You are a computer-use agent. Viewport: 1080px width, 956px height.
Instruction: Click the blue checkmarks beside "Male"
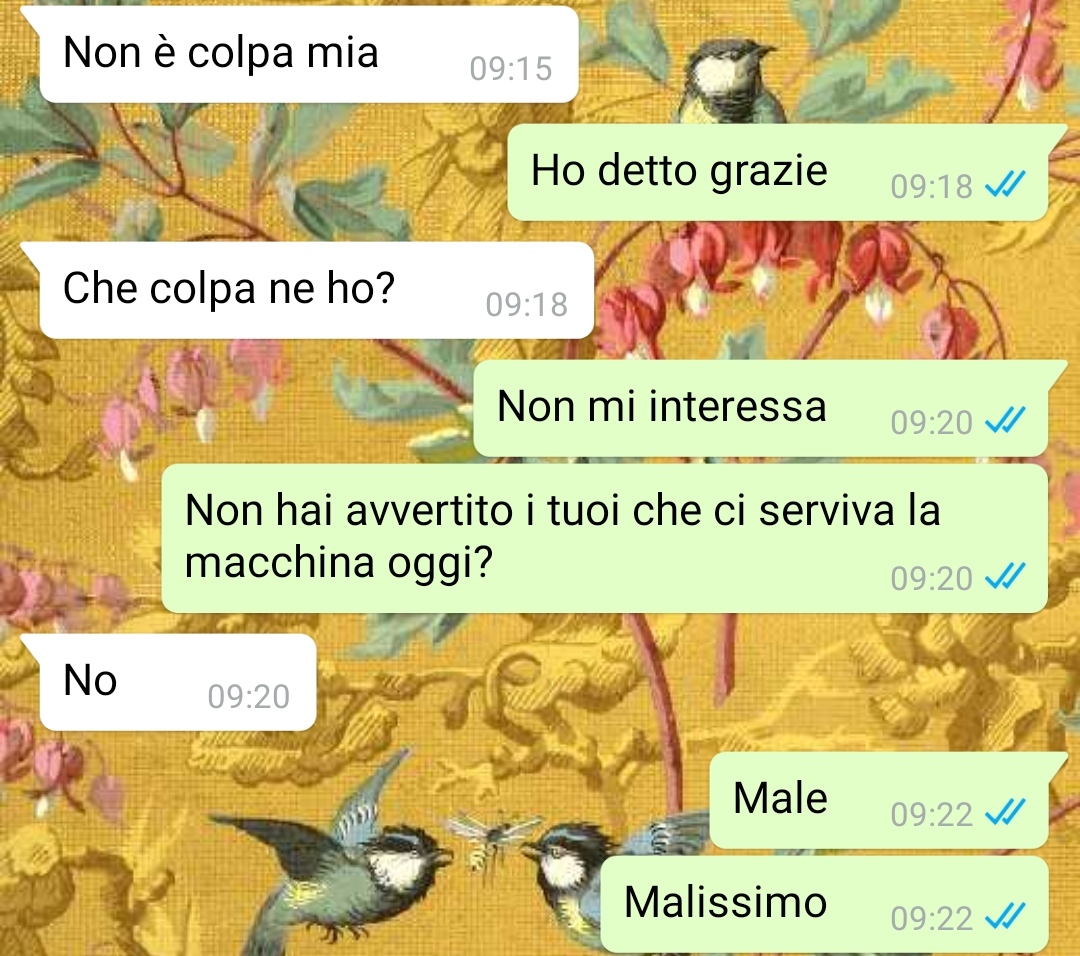coord(1006,813)
